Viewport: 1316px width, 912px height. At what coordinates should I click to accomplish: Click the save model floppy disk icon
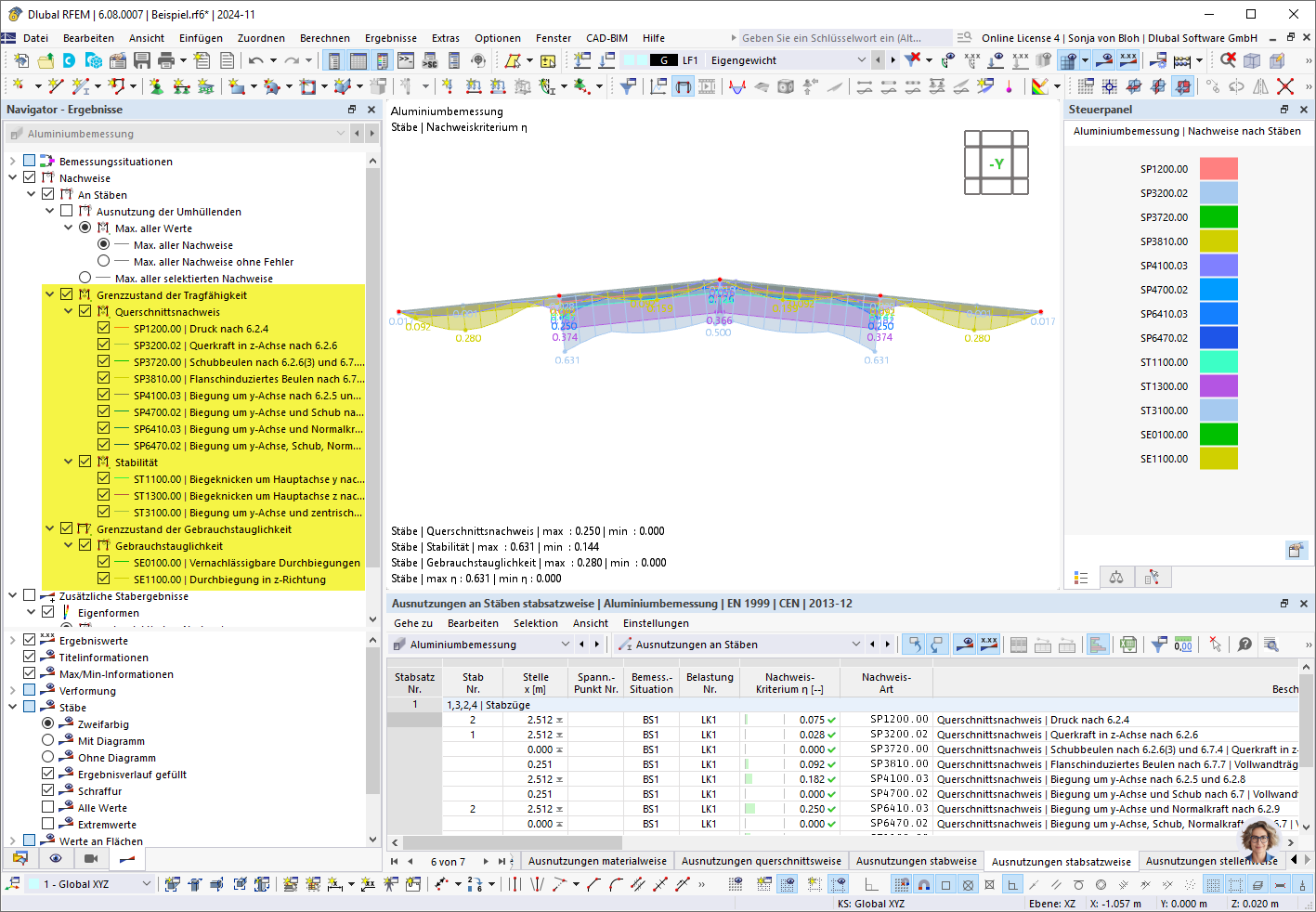pos(142,60)
